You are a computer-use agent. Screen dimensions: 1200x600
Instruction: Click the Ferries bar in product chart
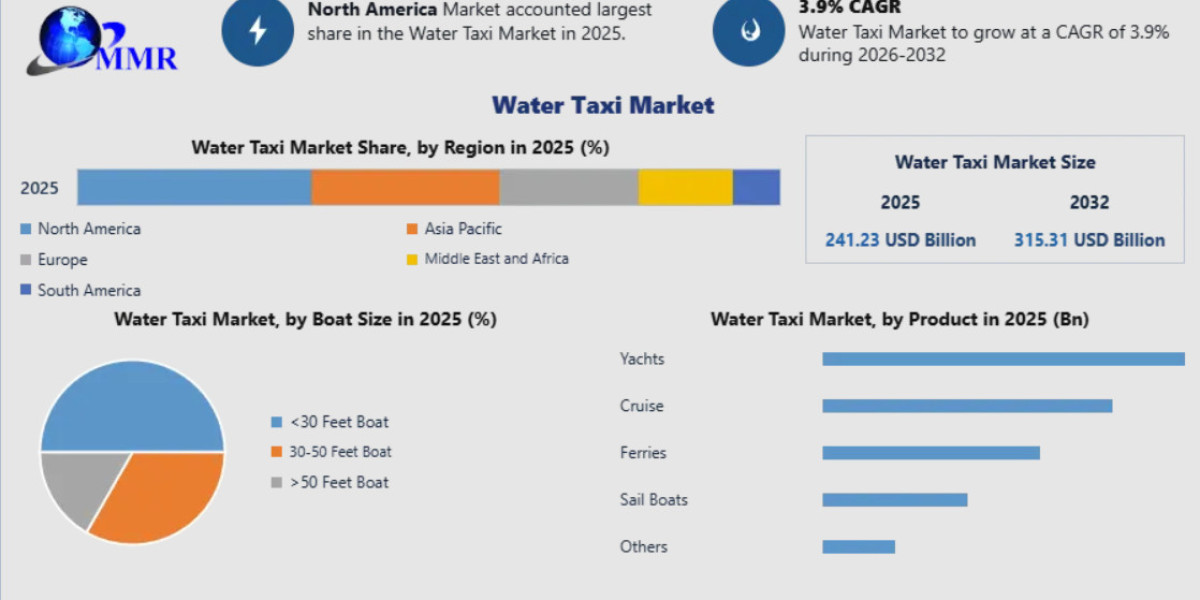[931, 453]
